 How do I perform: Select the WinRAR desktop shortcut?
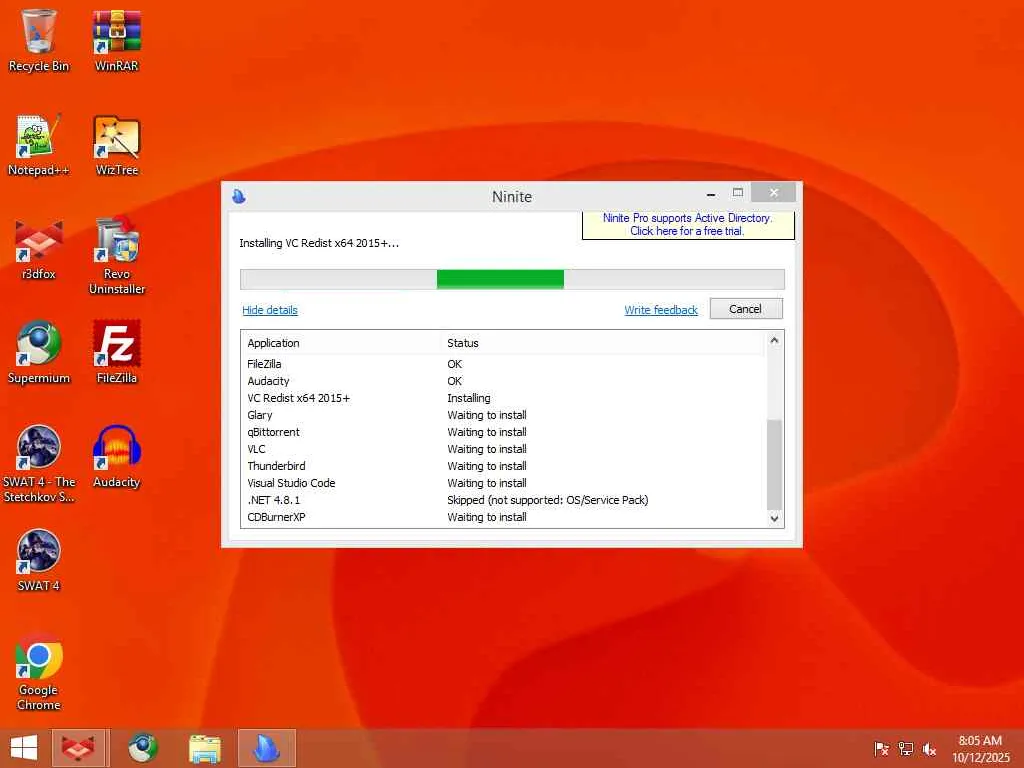pos(116,40)
